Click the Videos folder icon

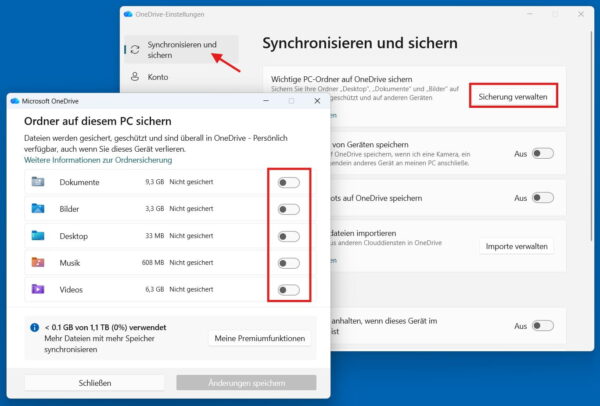(x=38, y=289)
